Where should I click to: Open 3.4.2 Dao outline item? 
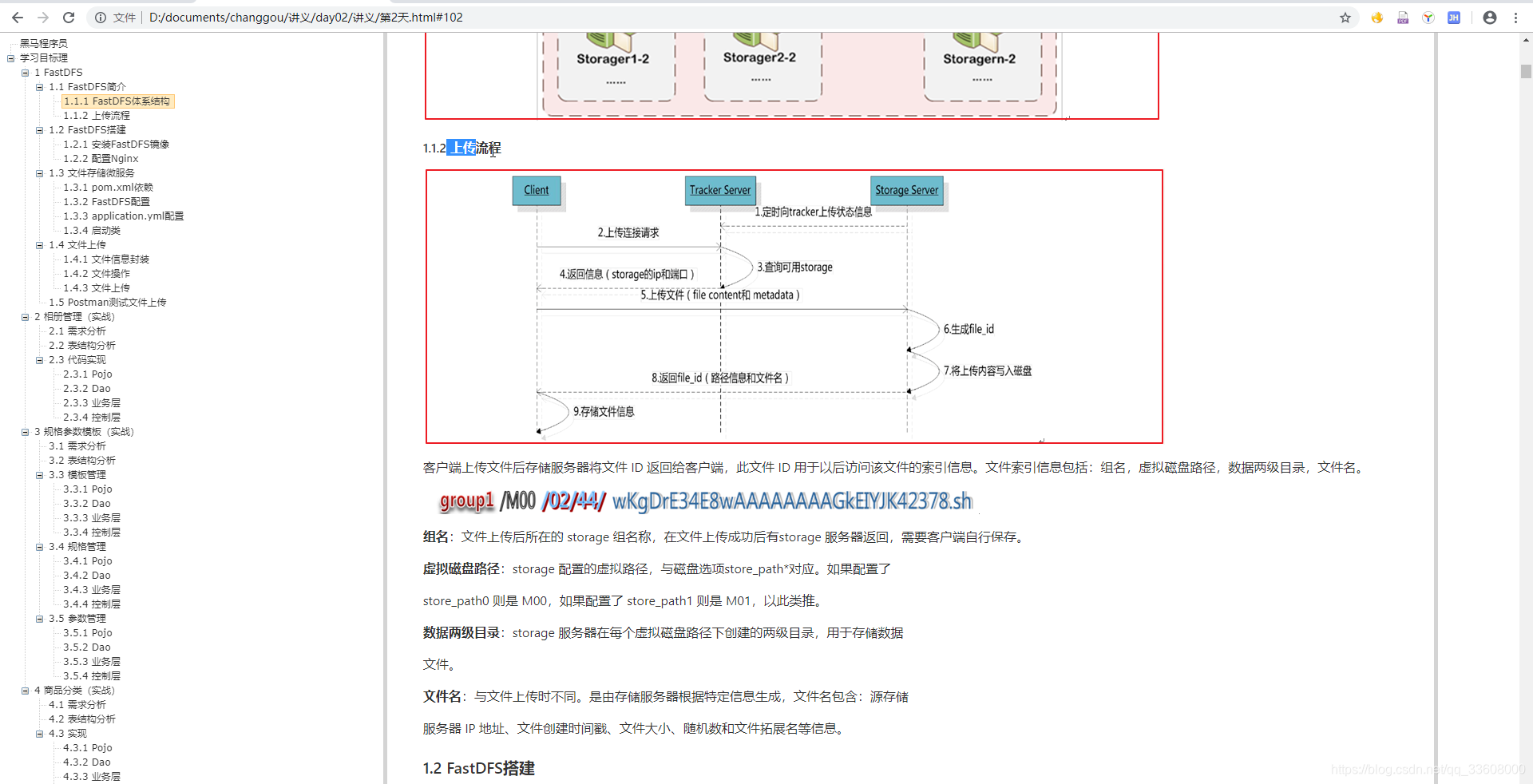(x=87, y=576)
